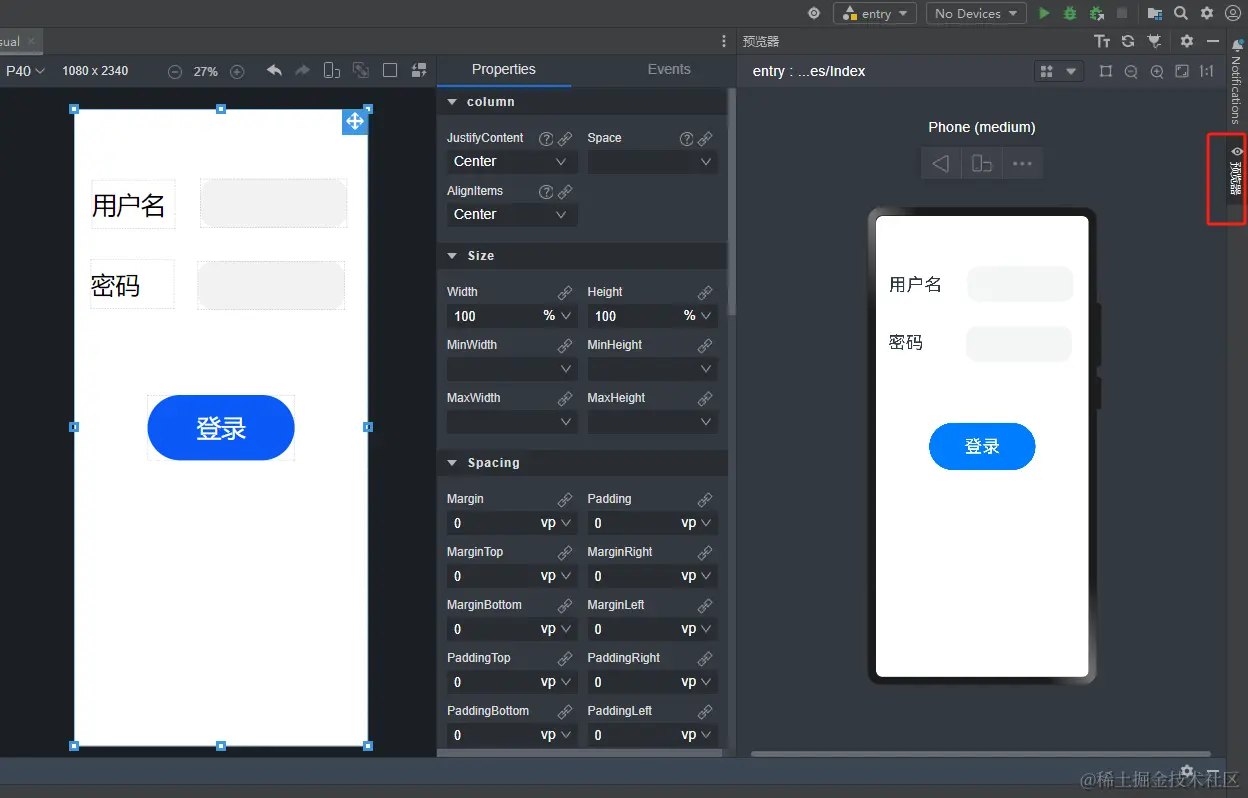
Task: Rotate the previewed phone
Action: tap(982, 163)
